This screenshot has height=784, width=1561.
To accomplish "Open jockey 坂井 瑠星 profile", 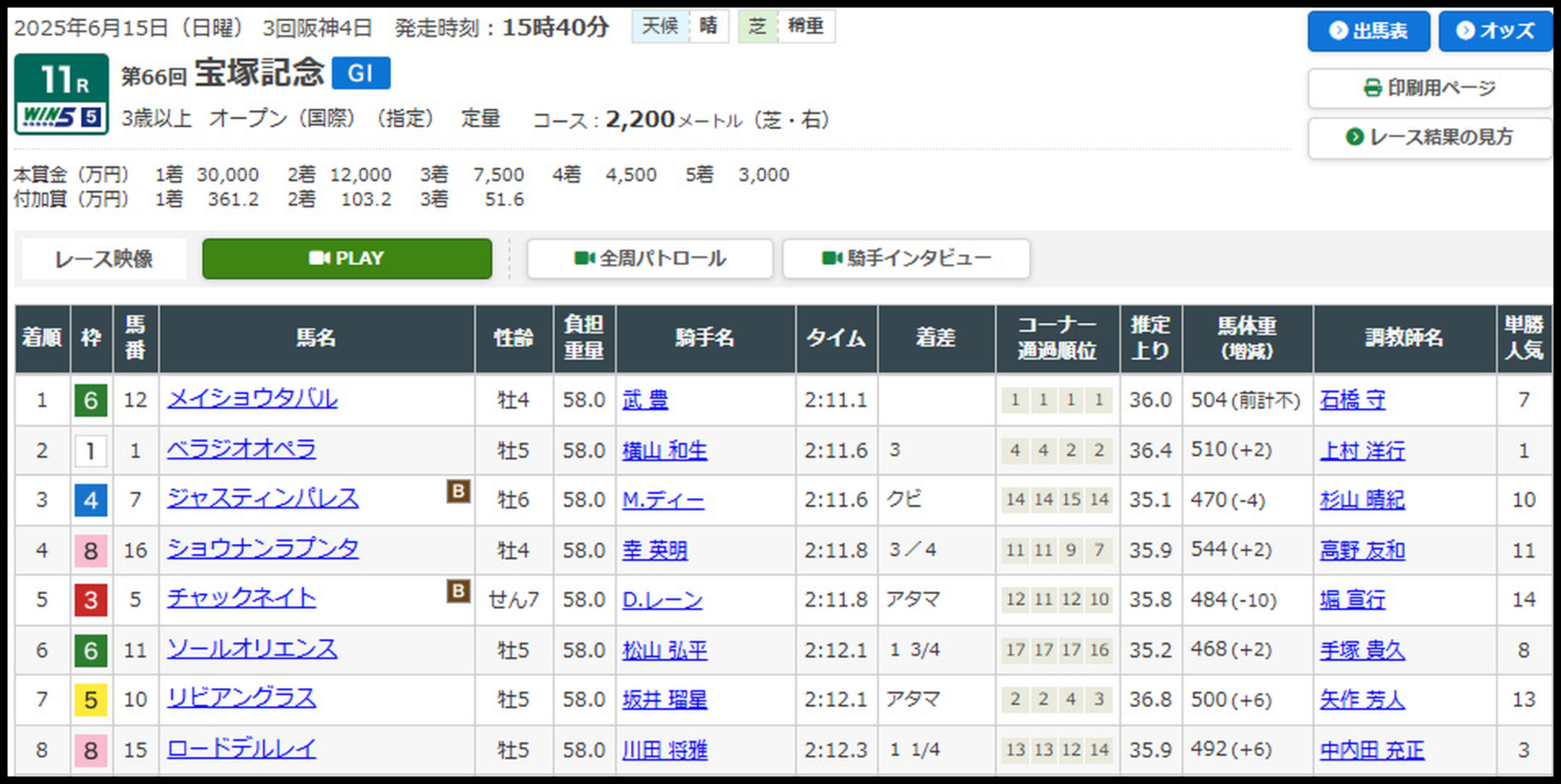I will point(665,699).
